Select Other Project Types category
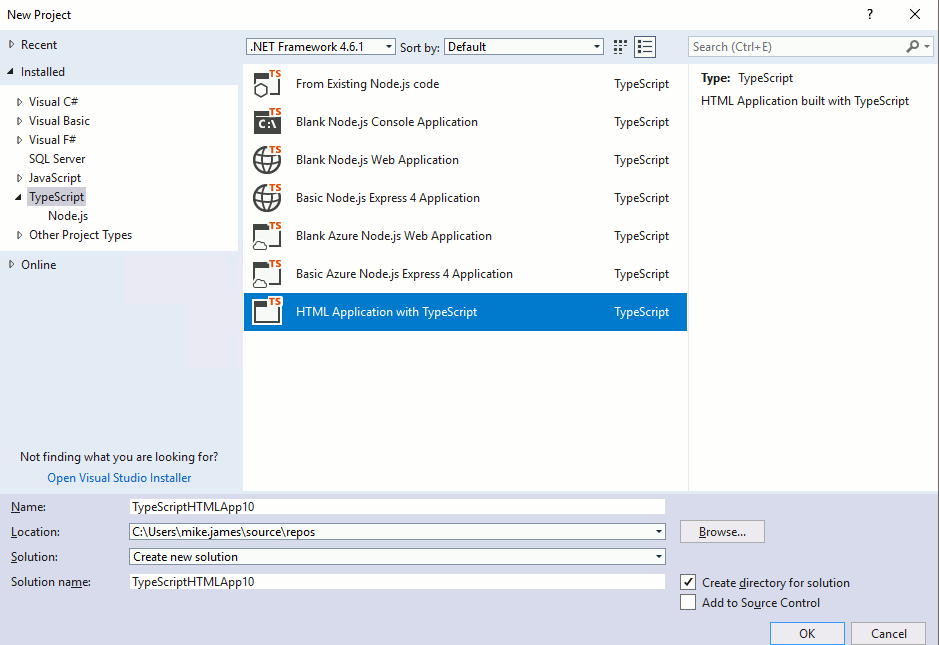 80,235
